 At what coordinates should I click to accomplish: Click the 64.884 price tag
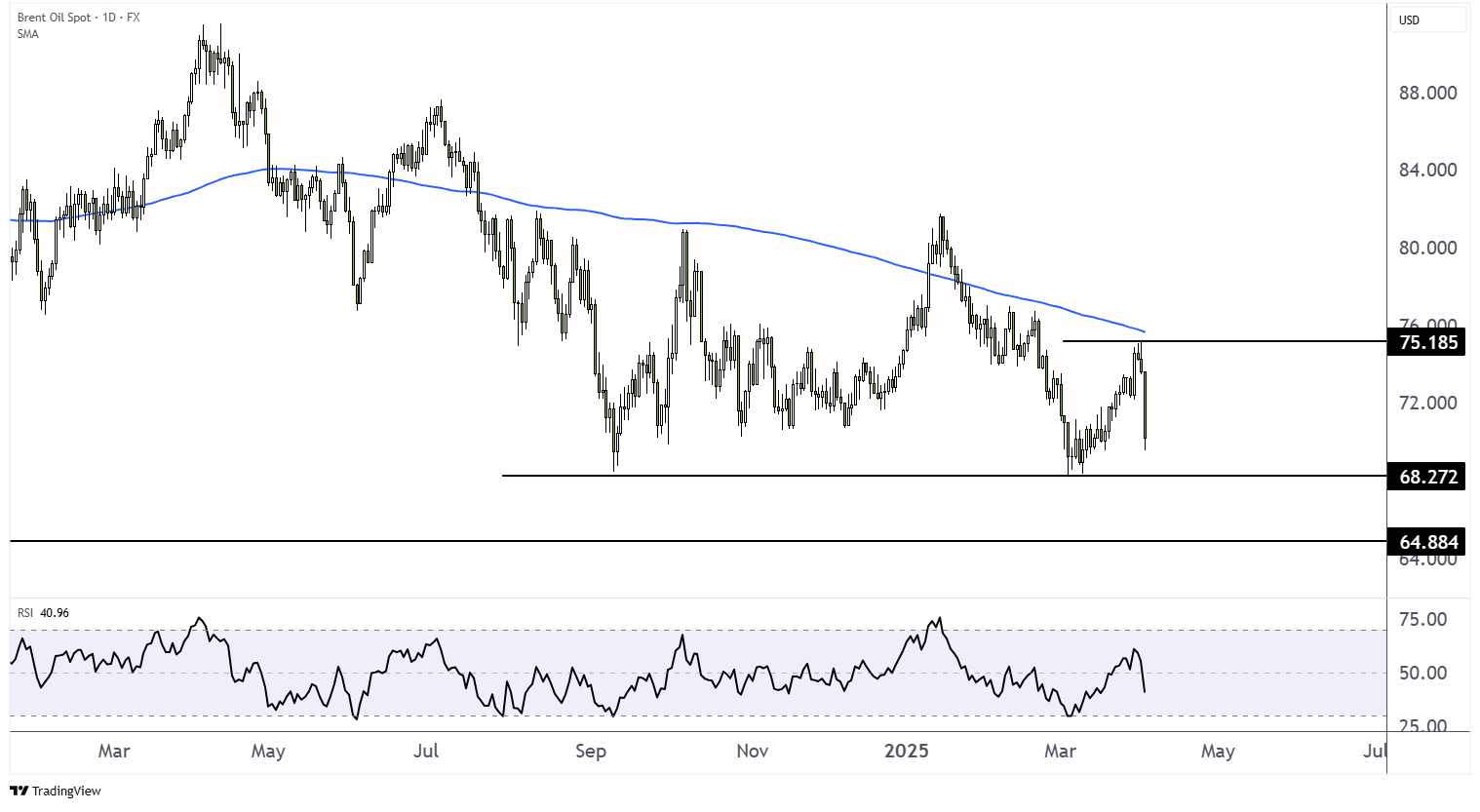tap(1427, 542)
